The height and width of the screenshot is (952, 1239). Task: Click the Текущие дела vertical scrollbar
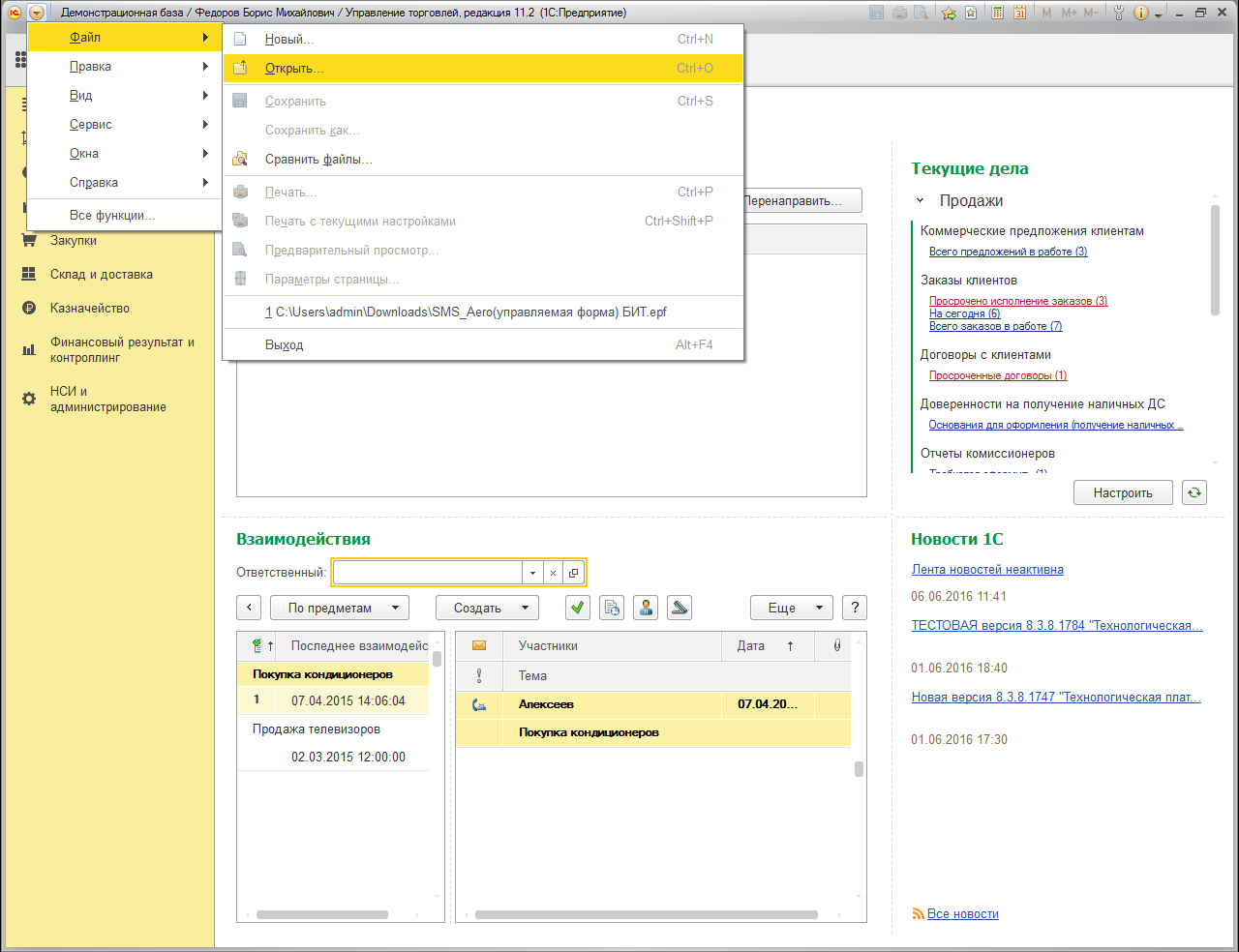coord(1215,261)
